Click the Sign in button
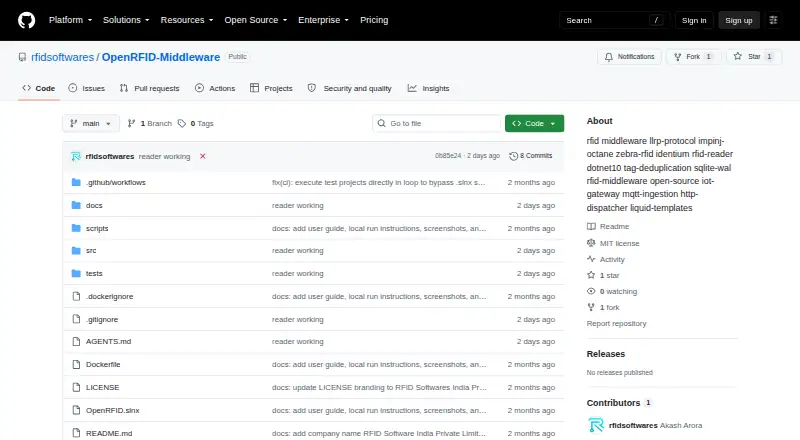The width and height of the screenshot is (800, 440). pos(694,20)
